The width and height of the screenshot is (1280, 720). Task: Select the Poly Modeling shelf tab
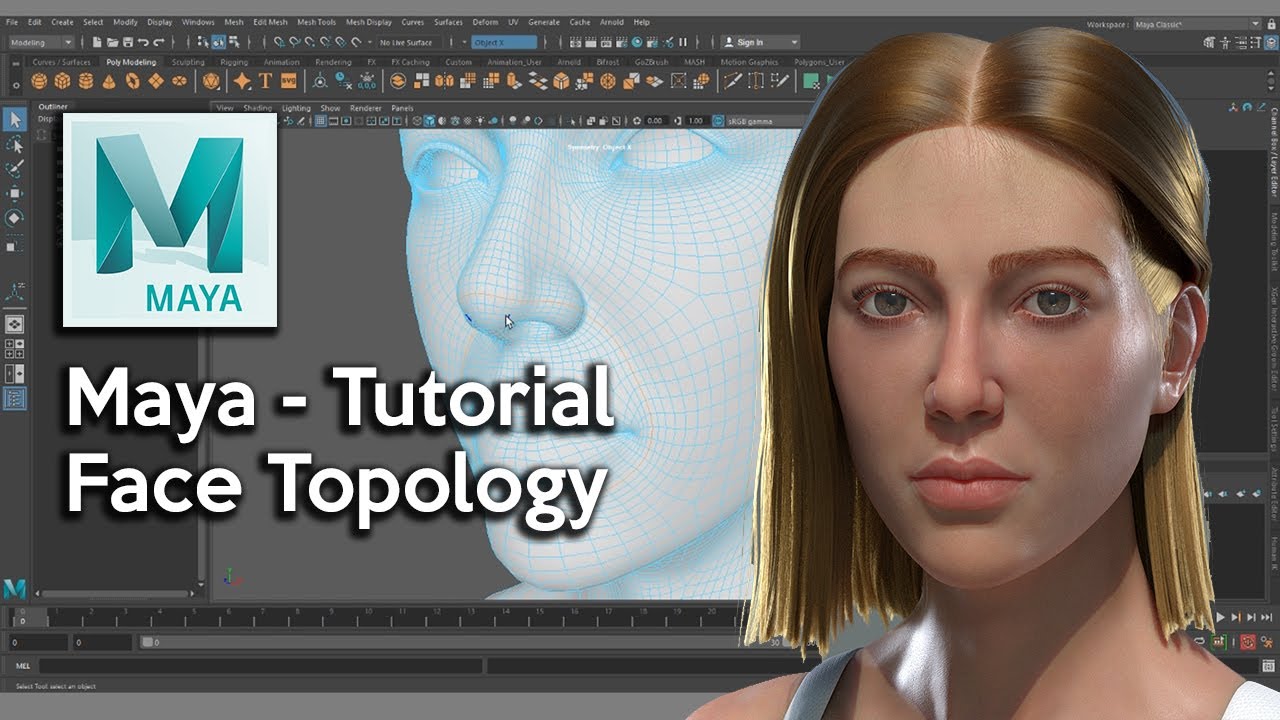(x=131, y=62)
